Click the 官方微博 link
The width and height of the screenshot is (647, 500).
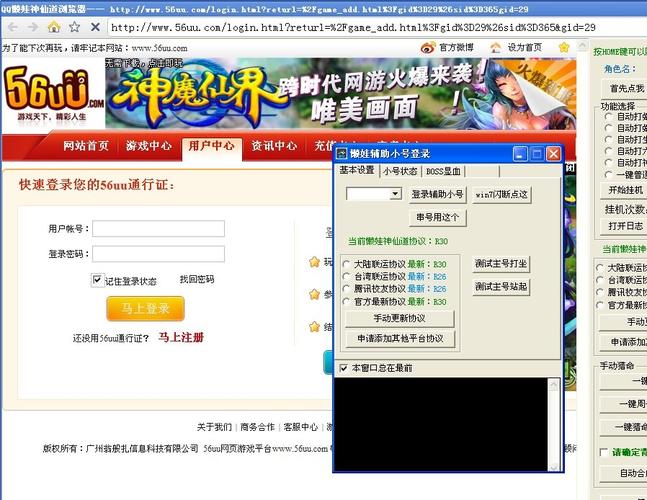pyautogui.click(x=456, y=47)
